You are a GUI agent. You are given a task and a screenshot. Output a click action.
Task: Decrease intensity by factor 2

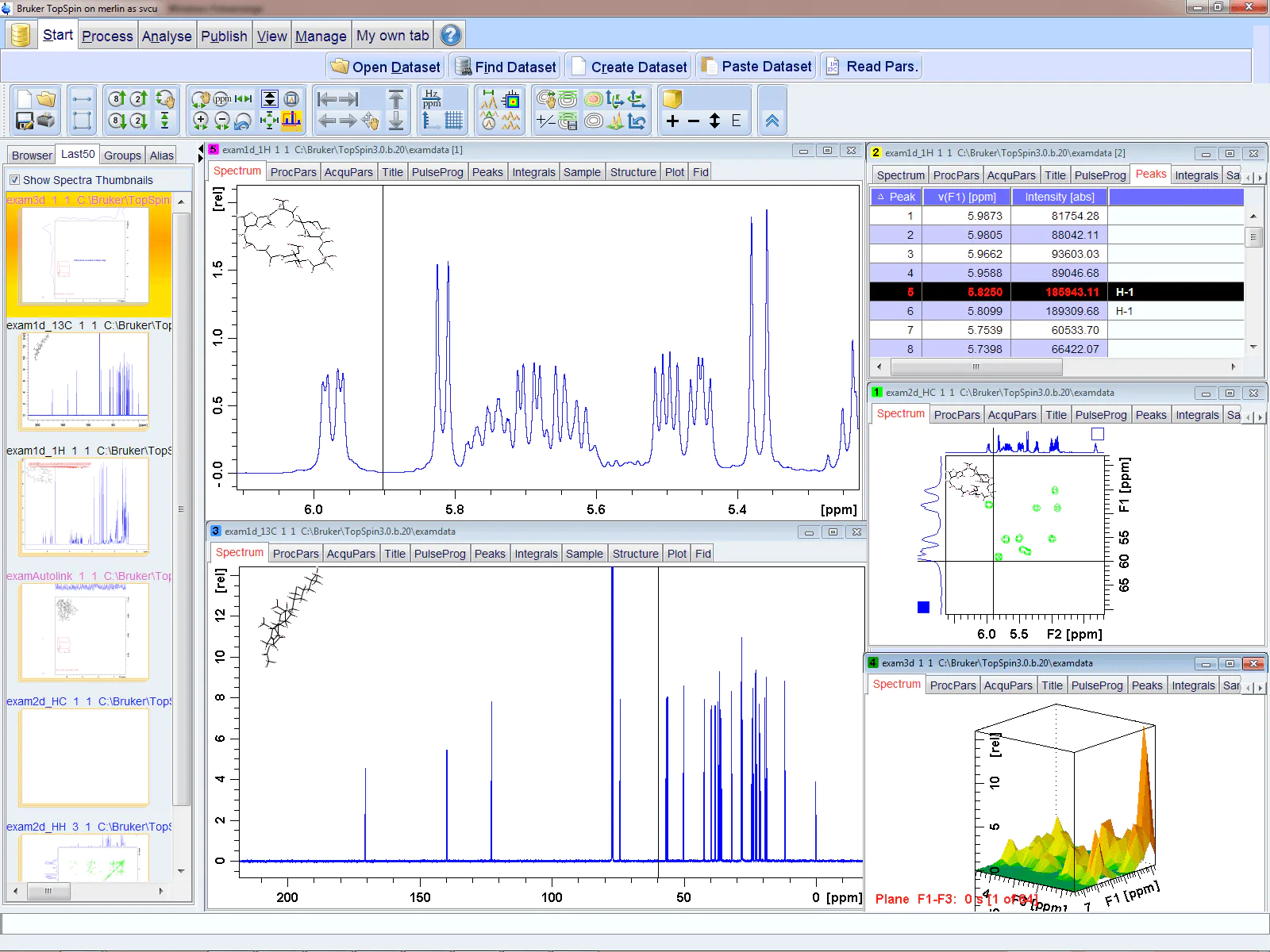[139, 121]
